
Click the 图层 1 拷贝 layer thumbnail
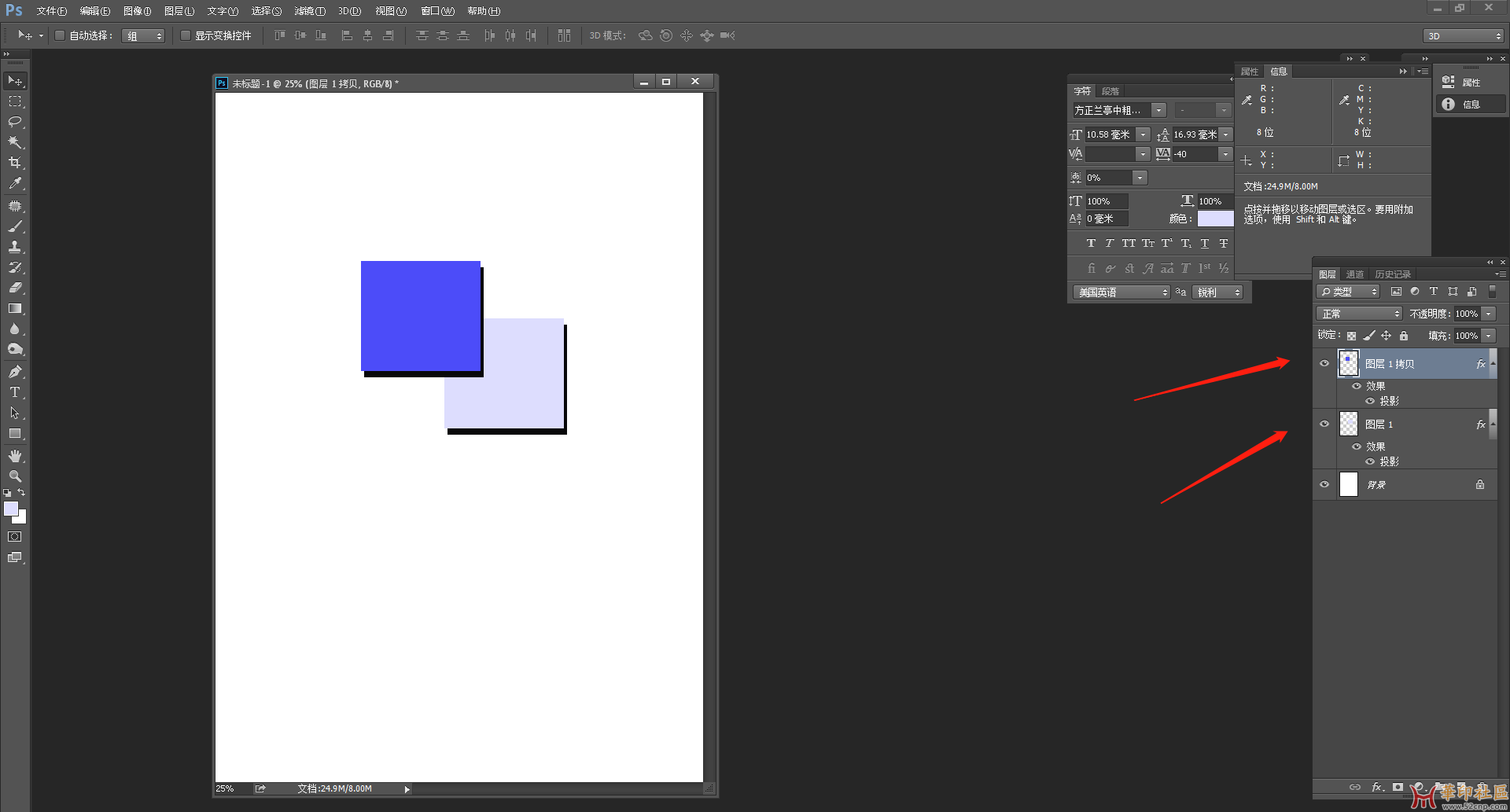click(1349, 364)
